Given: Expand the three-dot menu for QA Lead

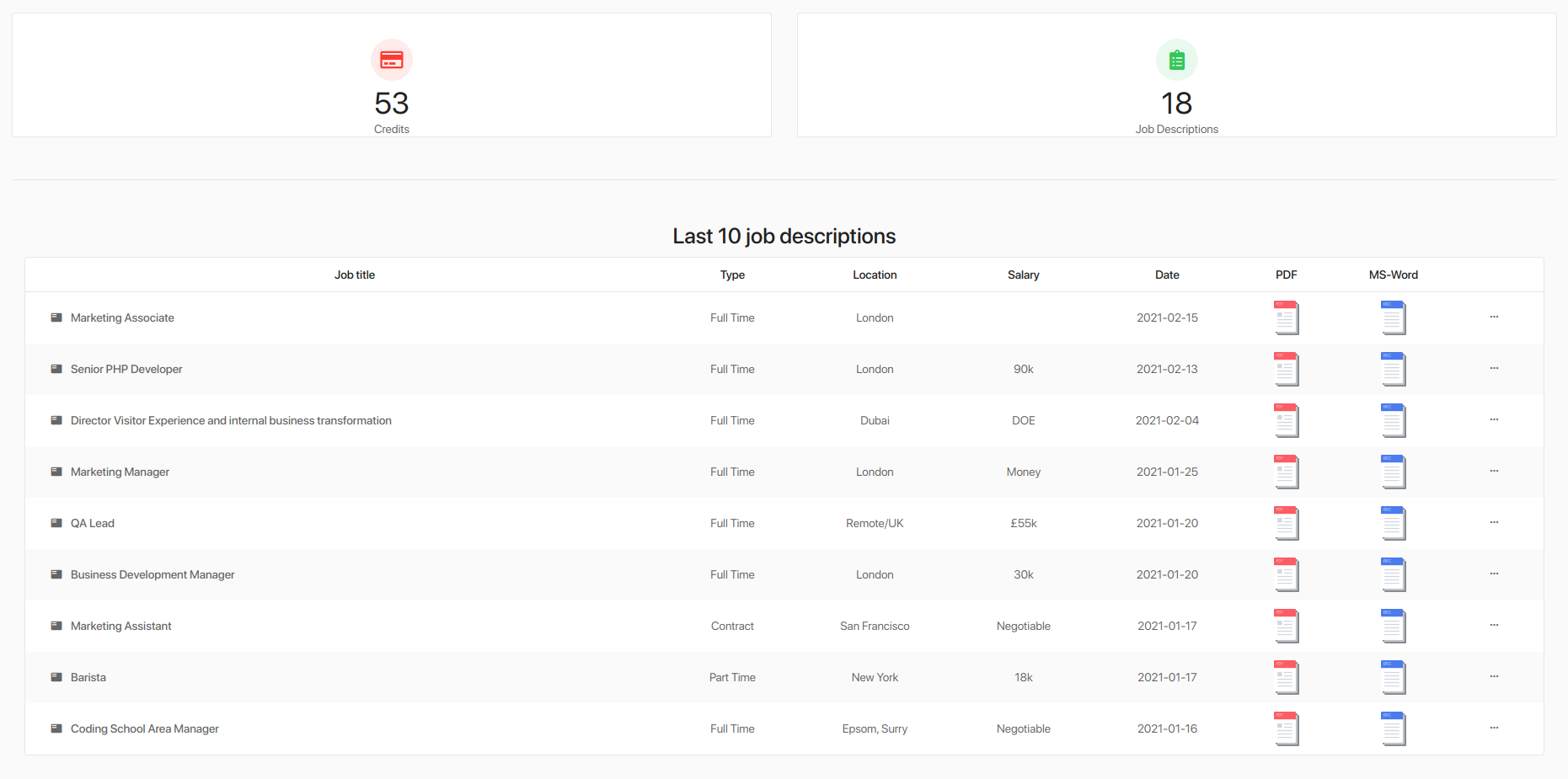Looking at the screenshot, I should coord(1494,523).
